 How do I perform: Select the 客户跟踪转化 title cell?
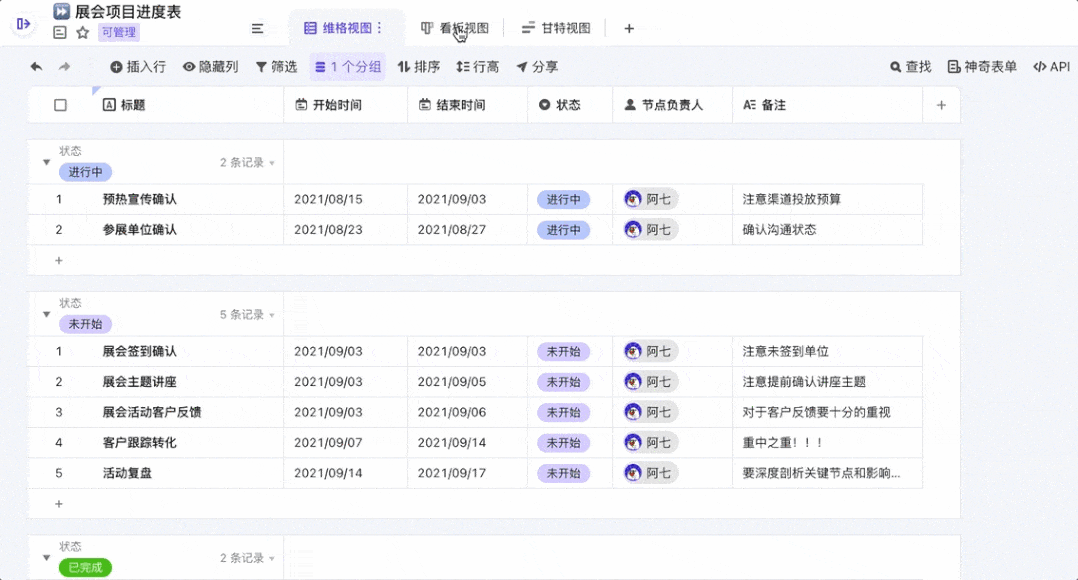coord(140,442)
